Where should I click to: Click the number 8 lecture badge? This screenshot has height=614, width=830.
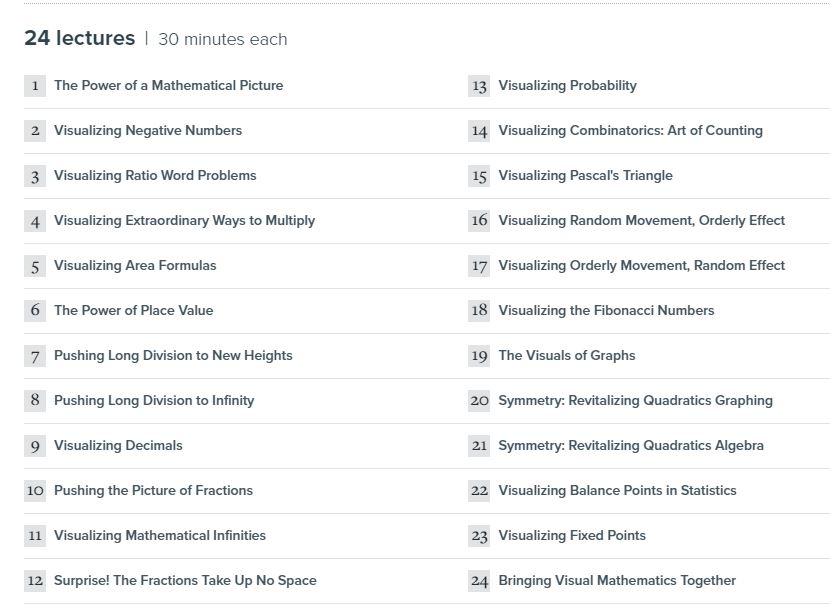[35, 401]
